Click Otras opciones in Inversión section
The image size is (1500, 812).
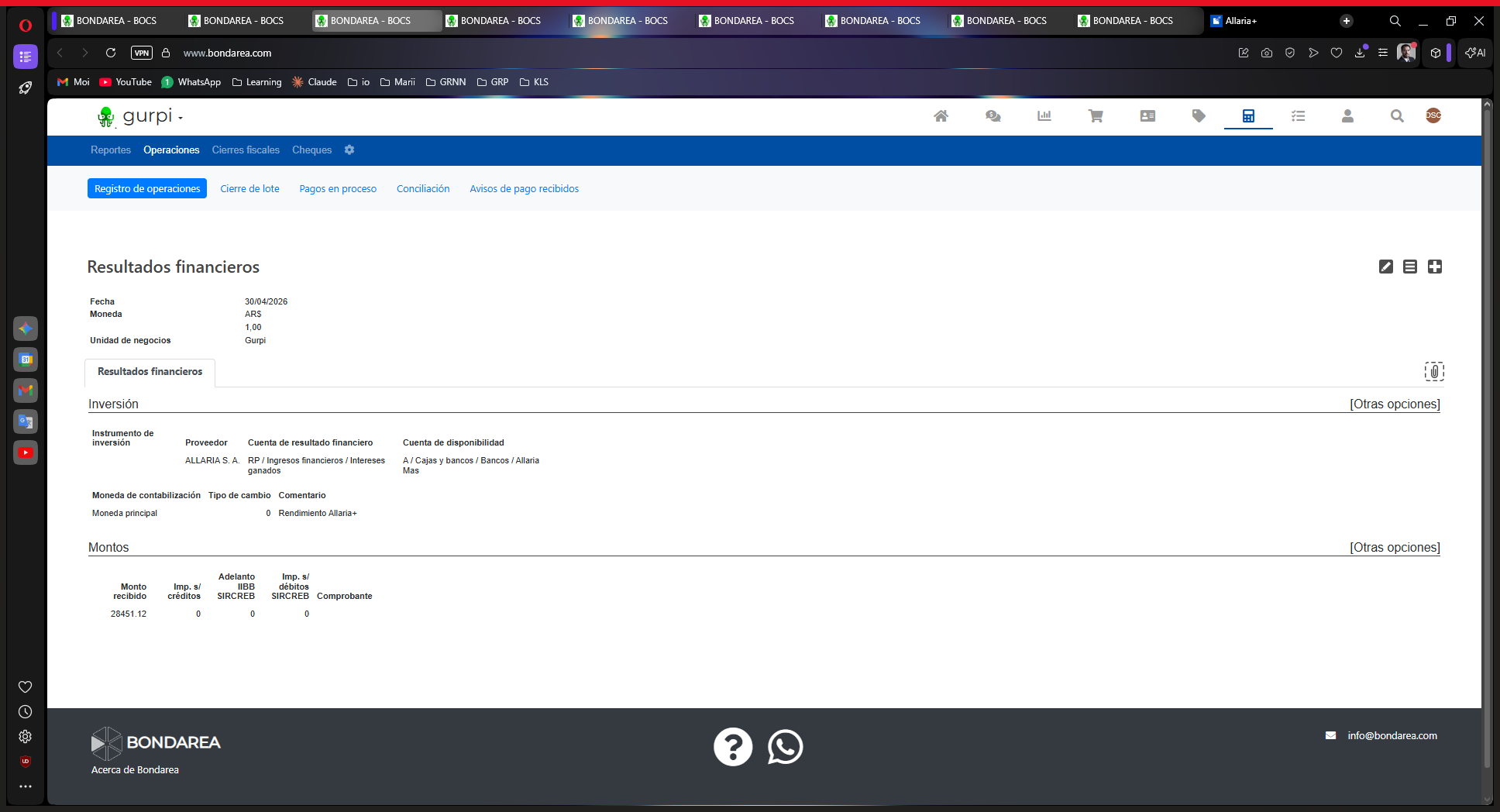(x=1395, y=404)
